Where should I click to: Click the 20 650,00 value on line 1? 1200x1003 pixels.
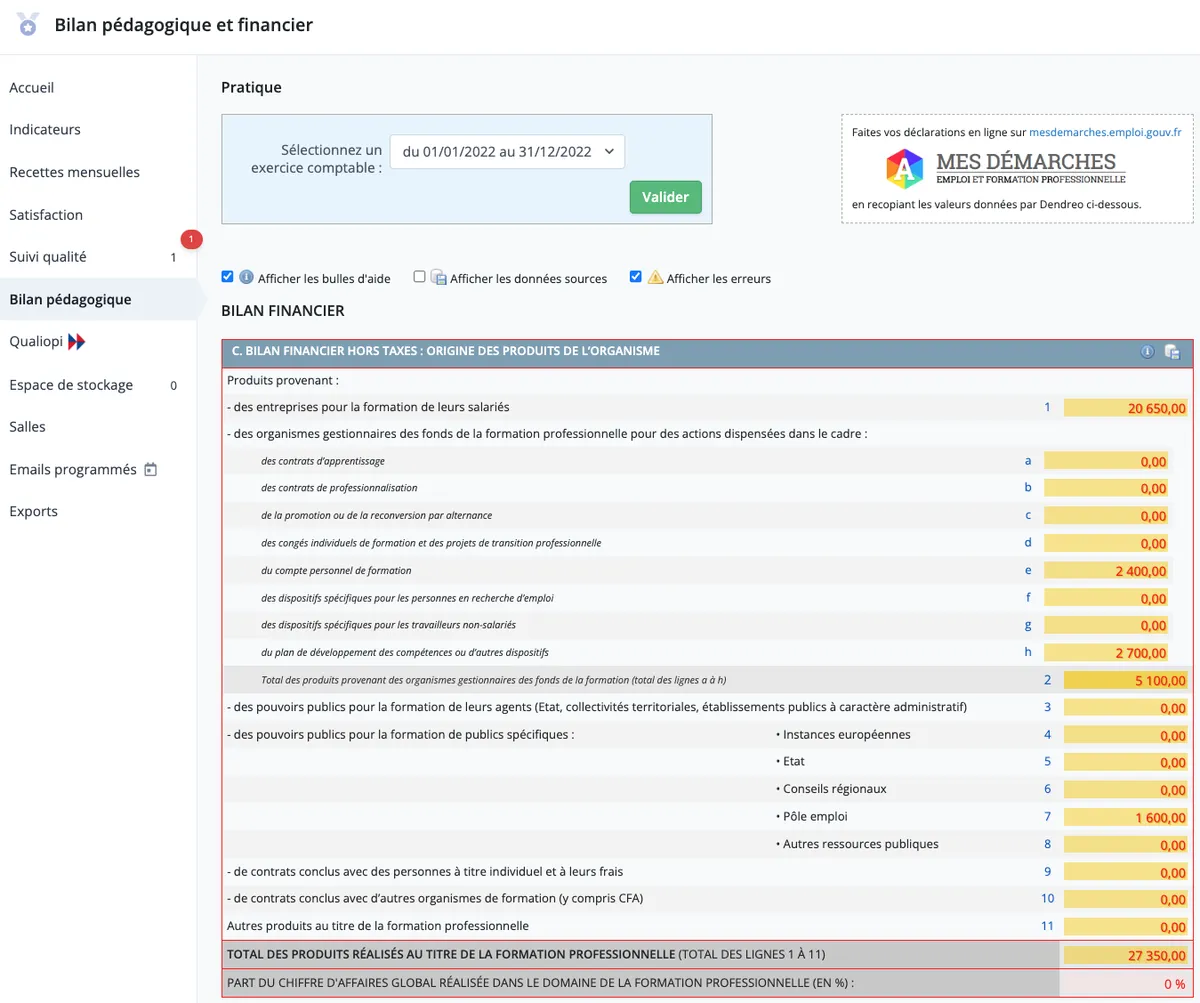1126,408
